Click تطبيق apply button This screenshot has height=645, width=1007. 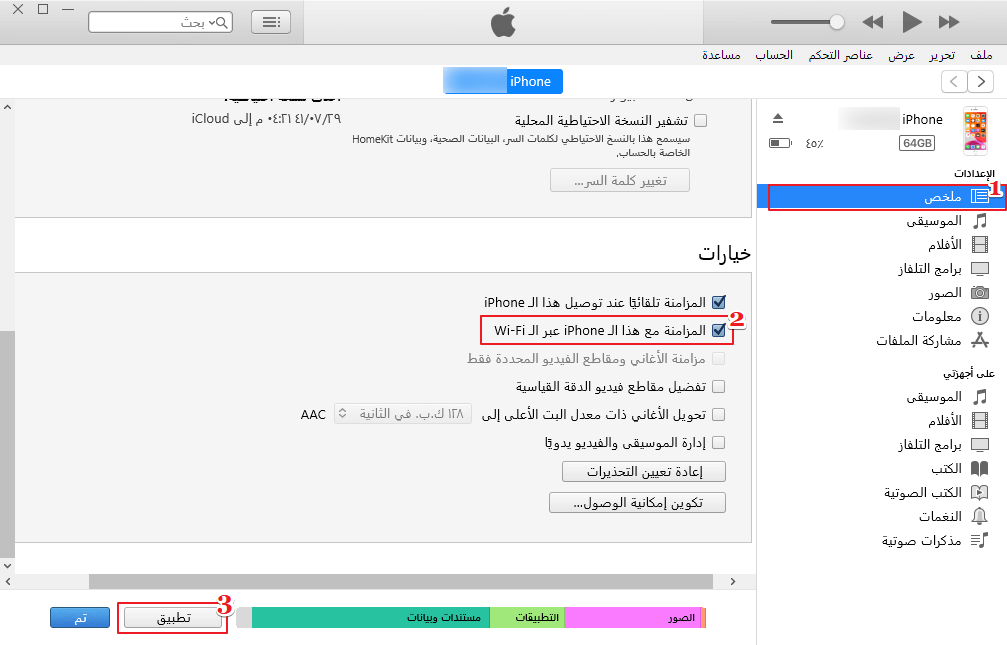pyautogui.click(x=173, y=617)
